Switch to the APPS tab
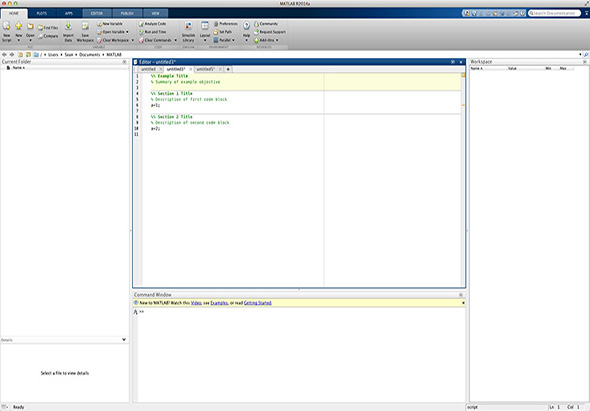Image resolution: width=590 pixels, height=411 pixels. [69, 13]
